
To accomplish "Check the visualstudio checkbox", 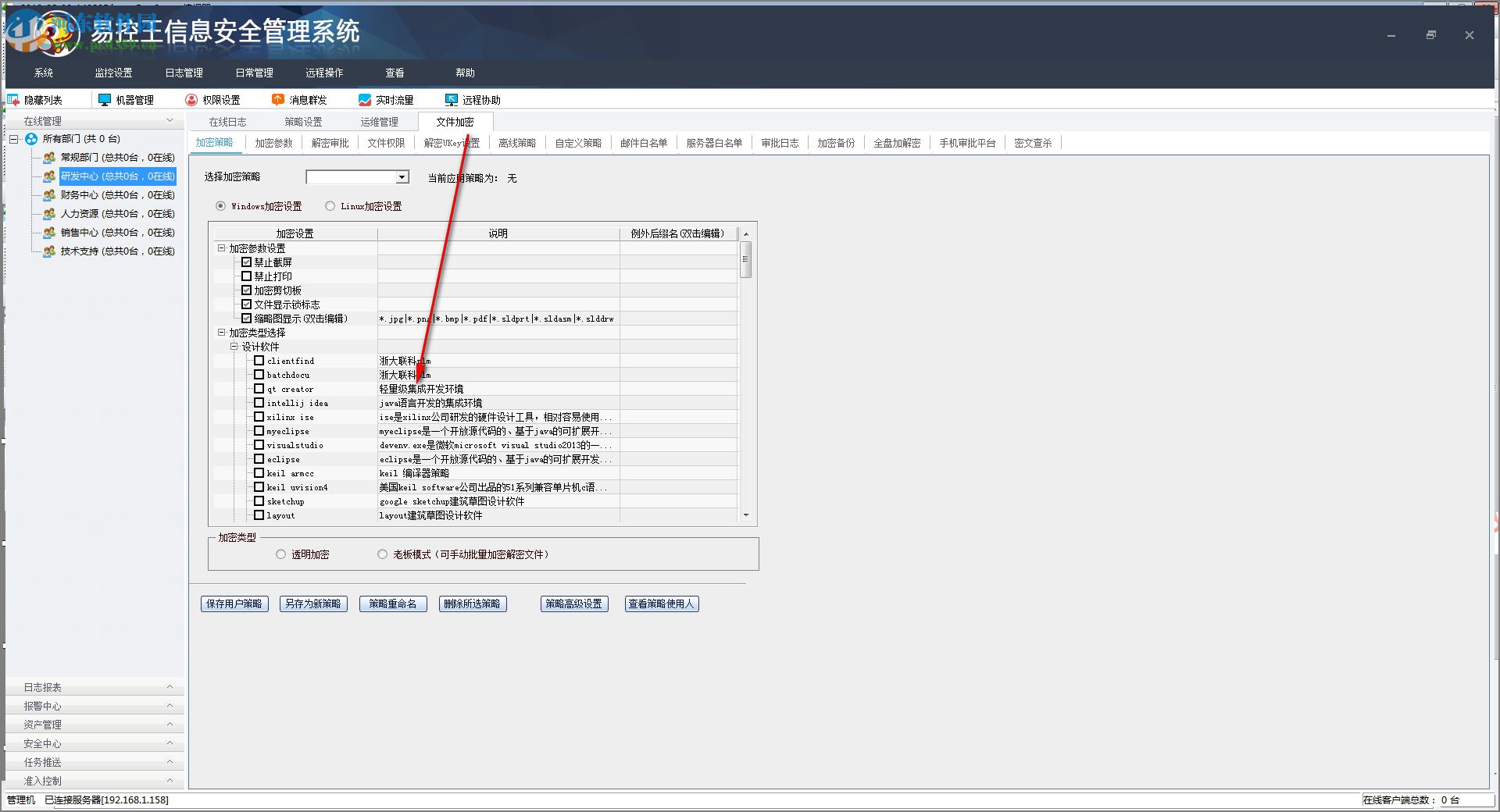I will pyautogui.click(x=259, y=445).
